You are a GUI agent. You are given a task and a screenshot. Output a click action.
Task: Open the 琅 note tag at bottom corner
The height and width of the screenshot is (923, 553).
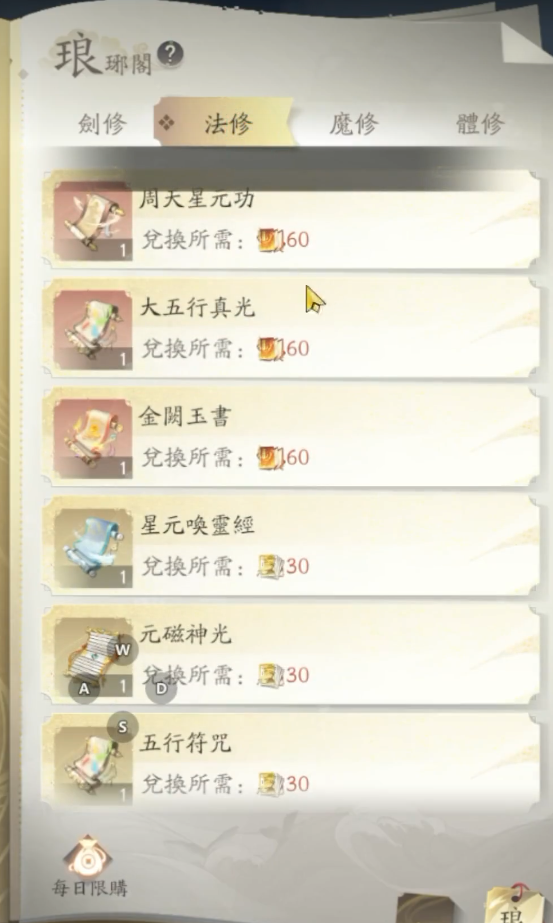512,902
